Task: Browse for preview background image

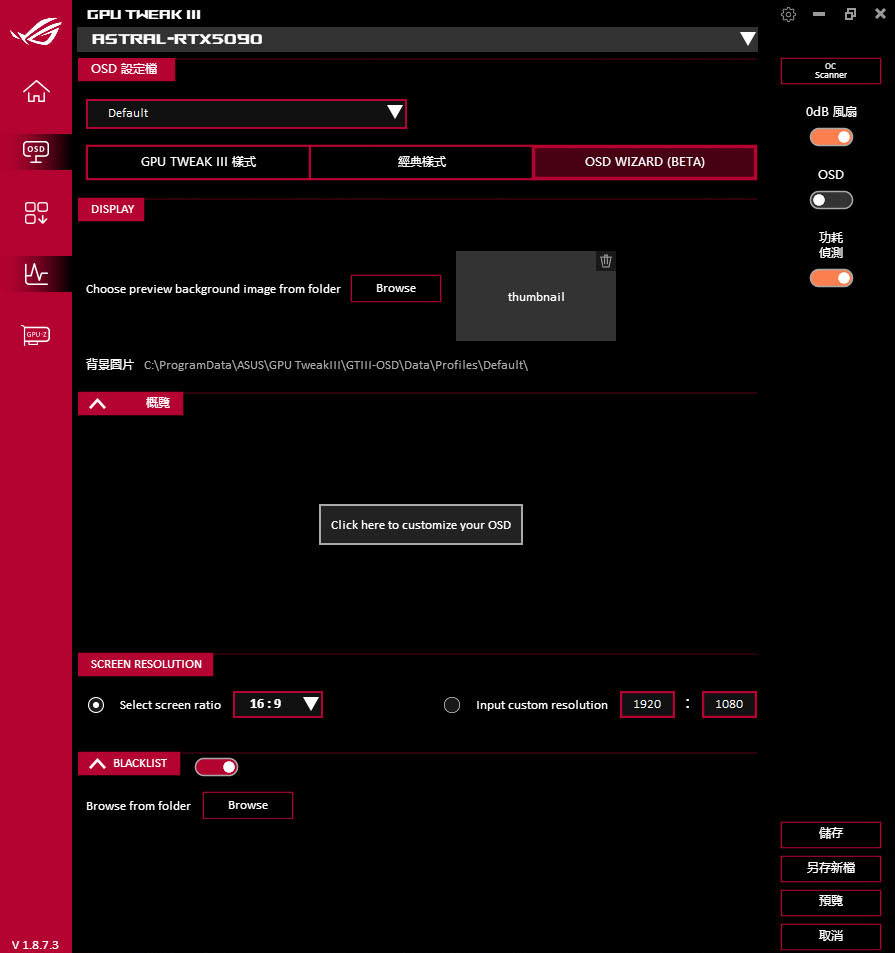Action: 396,288
